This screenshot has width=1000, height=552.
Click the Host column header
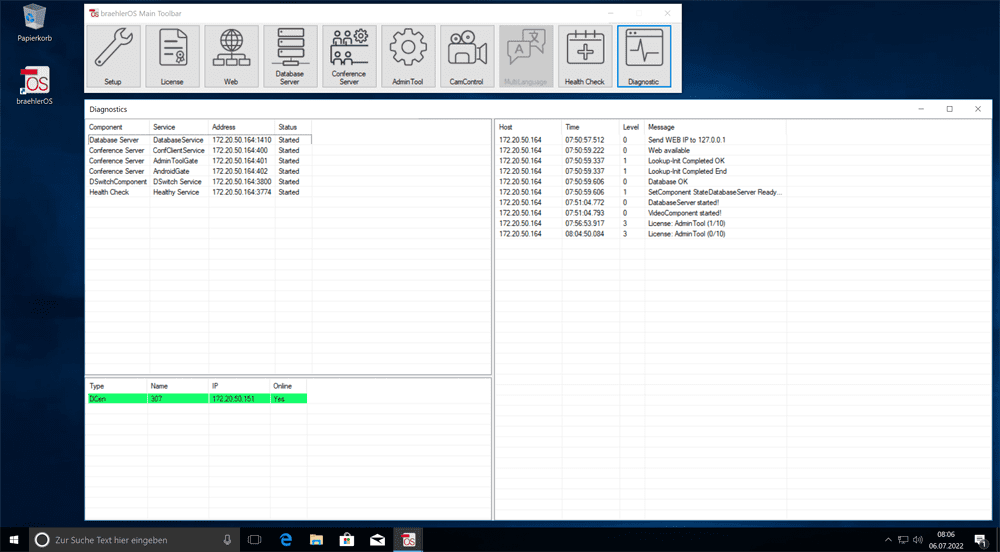pos(528,127)
